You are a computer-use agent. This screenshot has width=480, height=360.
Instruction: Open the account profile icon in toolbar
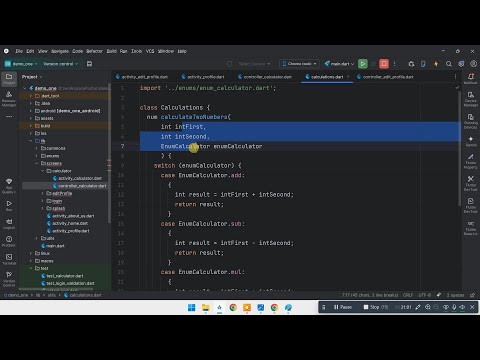[x=473, y=64]
